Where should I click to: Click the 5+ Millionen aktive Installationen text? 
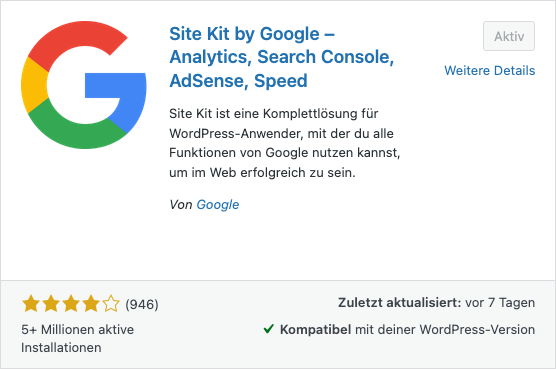click(78, 339)
